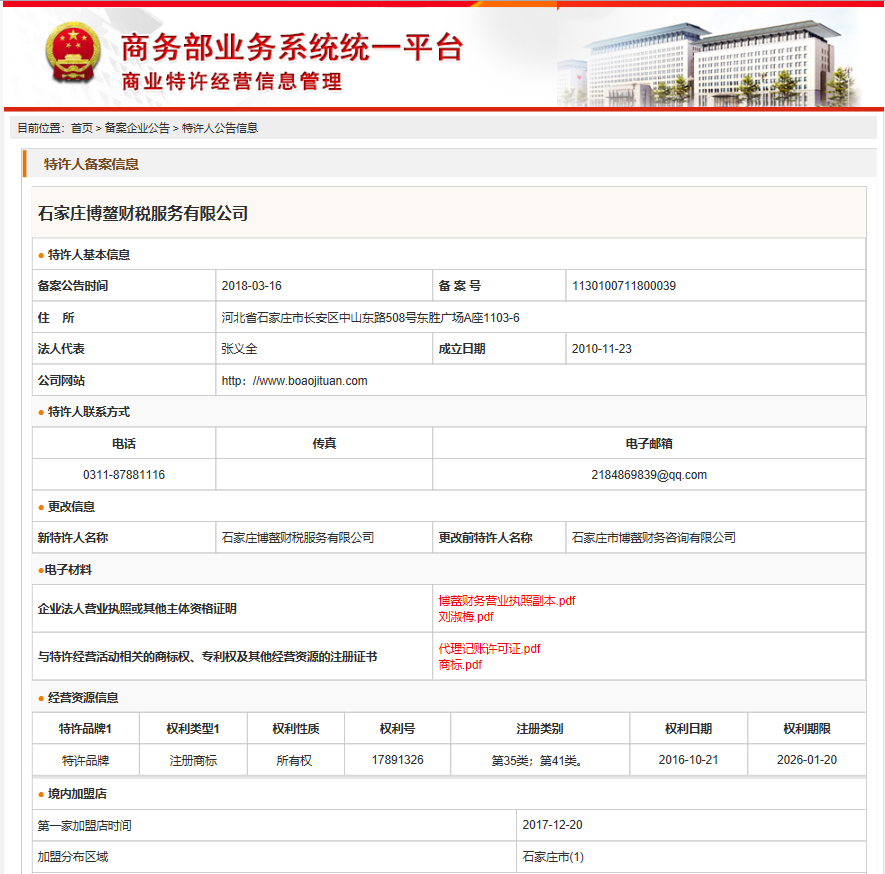Click the company name heading 石家庄博鳌财税服务有限公司
The width and height of the screenshot is (885, 874).
coord(143,214)
